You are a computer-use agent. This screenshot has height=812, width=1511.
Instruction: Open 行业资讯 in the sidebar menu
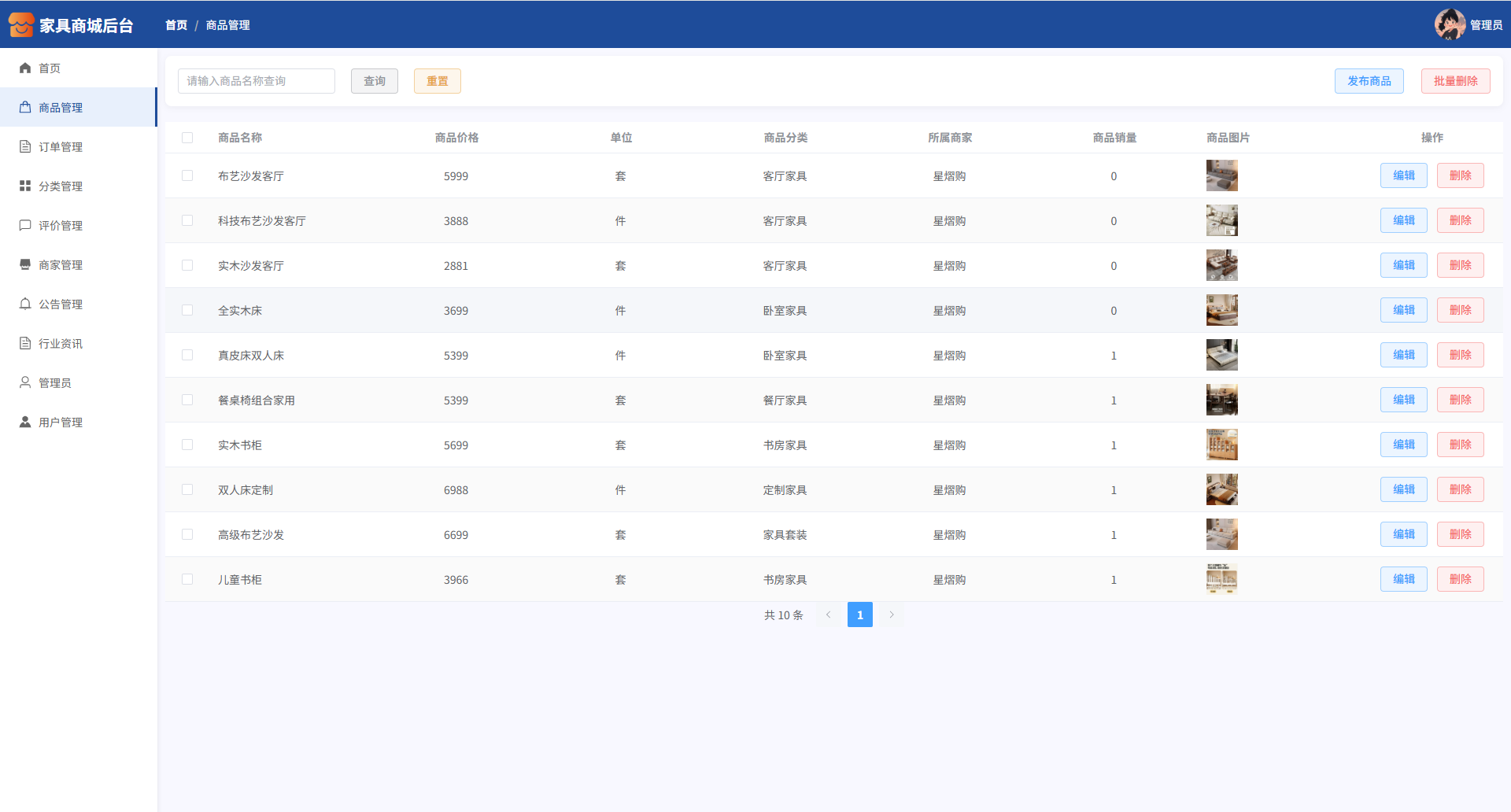pyautogui.click(x=61, y=344)
